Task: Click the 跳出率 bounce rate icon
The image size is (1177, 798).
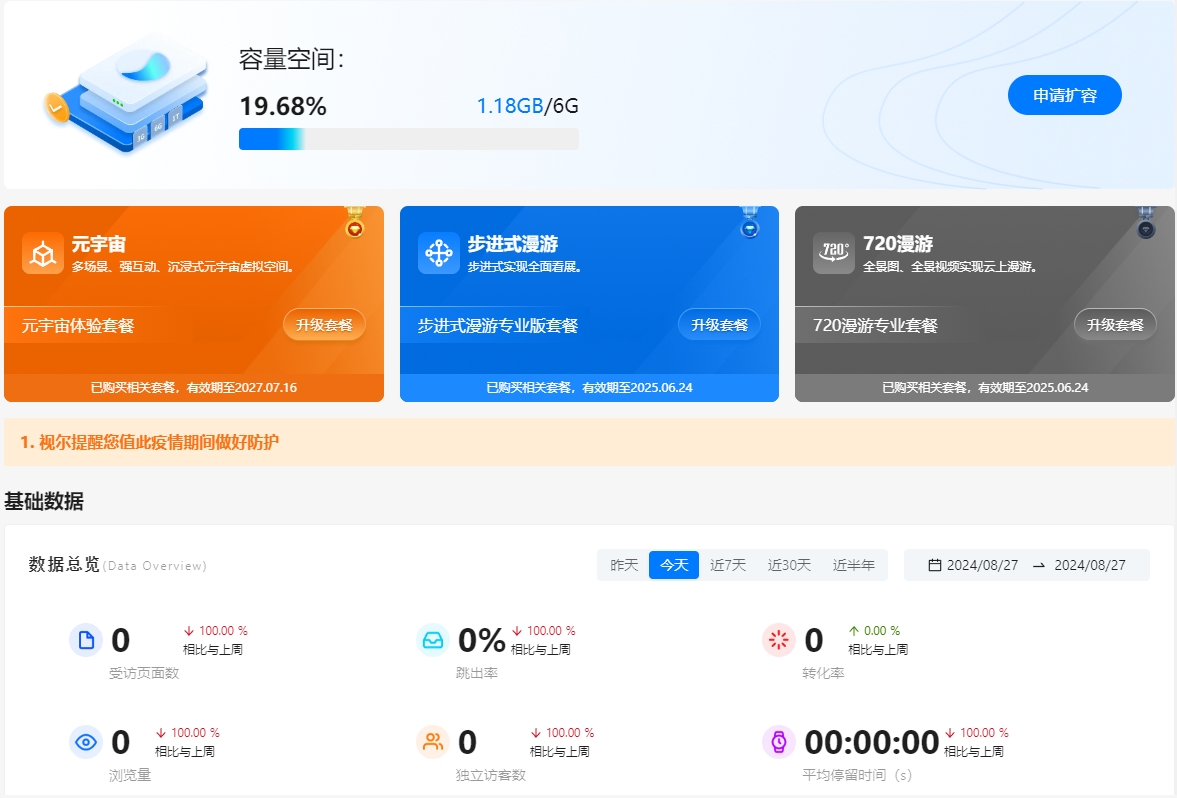Action: [432, 639]
